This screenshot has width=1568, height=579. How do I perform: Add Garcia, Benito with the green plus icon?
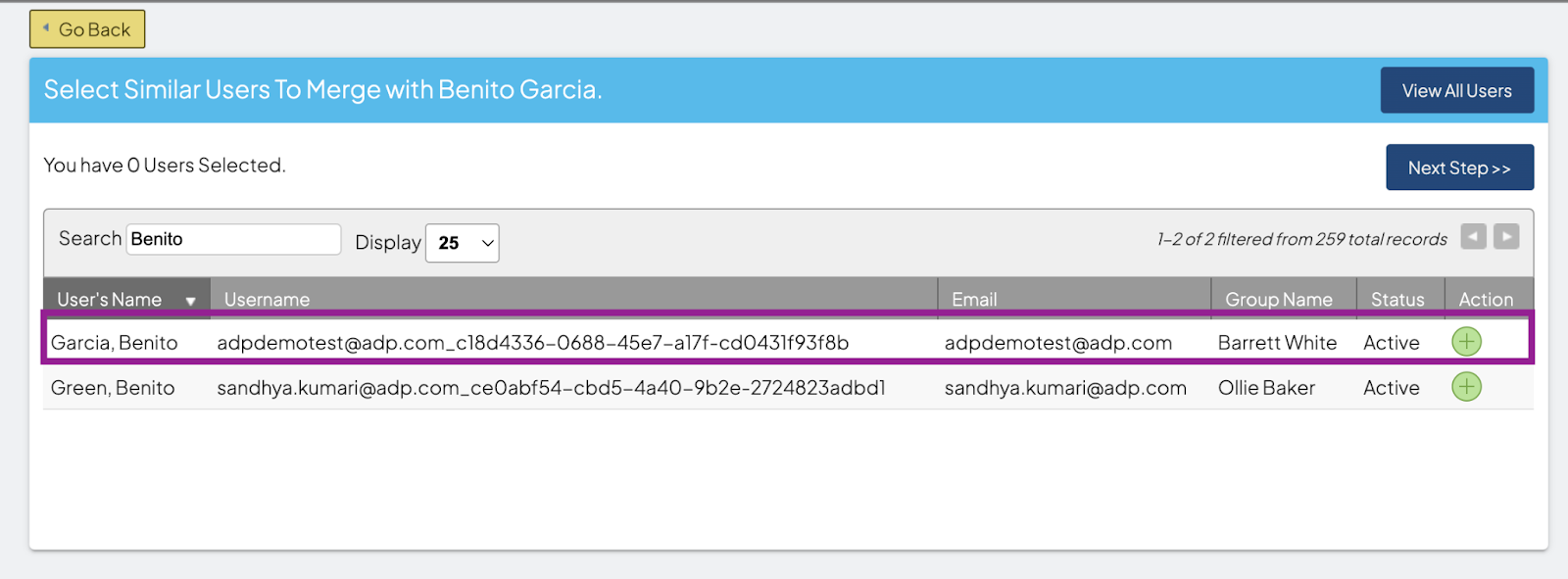pos(1466,342)
